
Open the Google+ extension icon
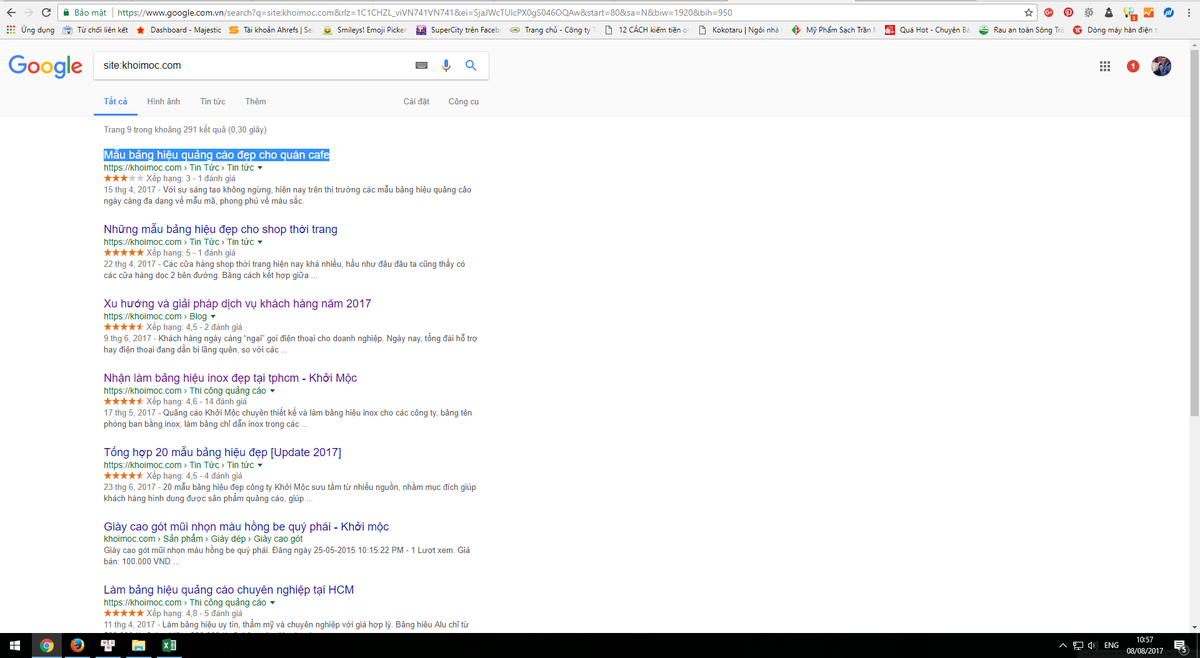[x=1049, y=13]
